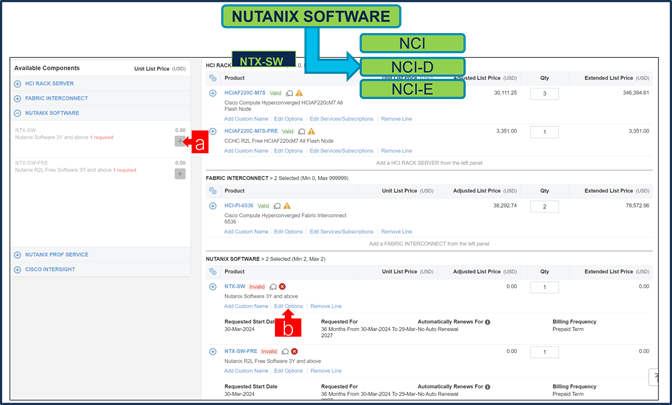Add NTX-SW Nutanix Software with plus button
Screen dimensions: 672x405
pyautogui.click(x=180, y=141)
